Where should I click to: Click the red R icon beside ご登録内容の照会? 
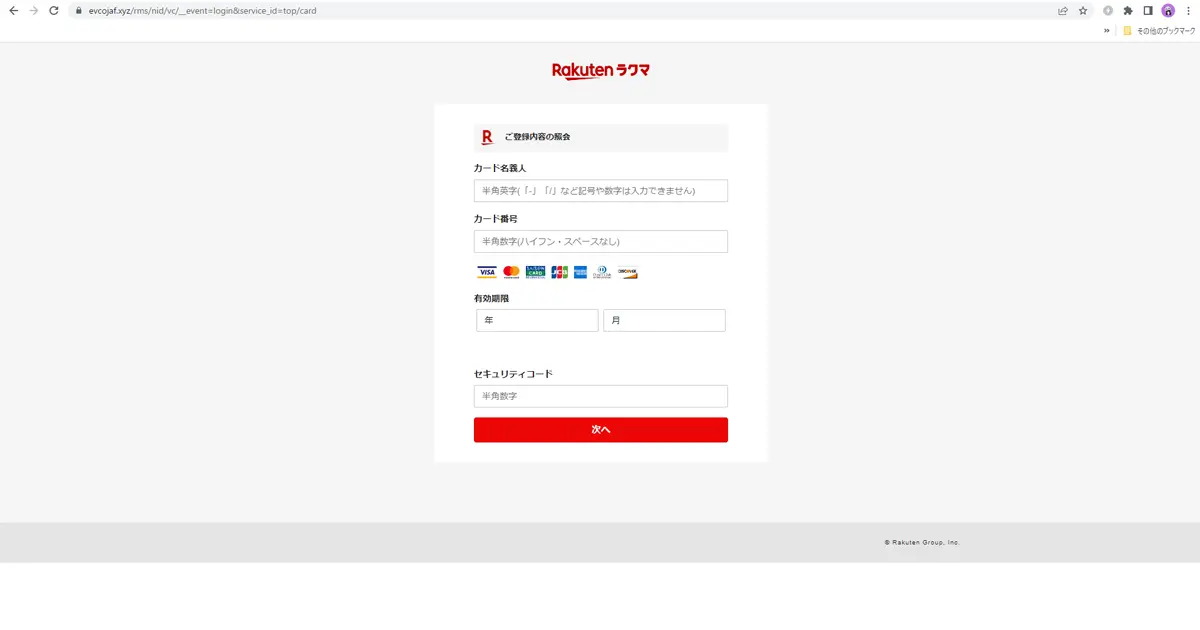[487, 137]
